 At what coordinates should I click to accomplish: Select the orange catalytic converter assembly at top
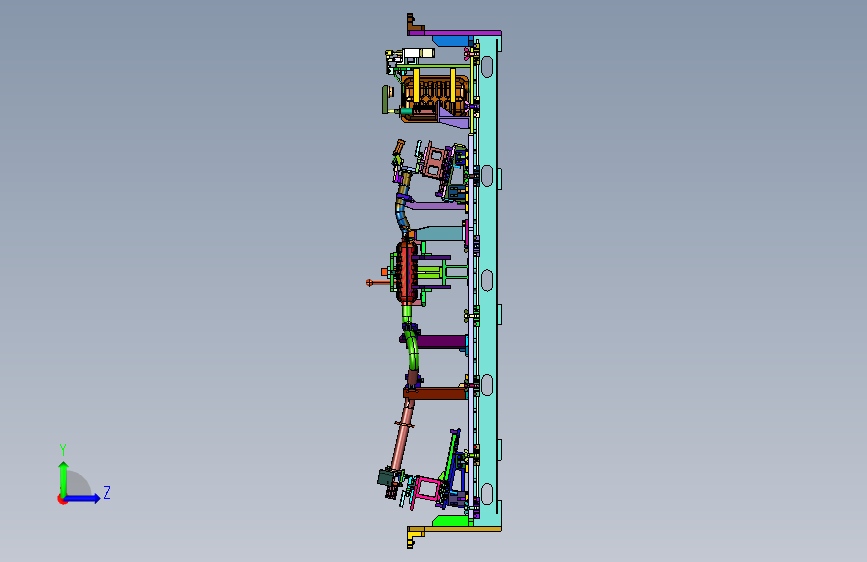point(435,98)
